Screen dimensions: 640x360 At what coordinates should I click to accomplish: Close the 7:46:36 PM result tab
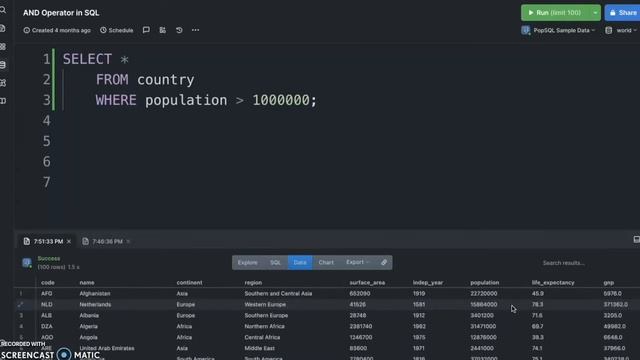pos(128,241)
